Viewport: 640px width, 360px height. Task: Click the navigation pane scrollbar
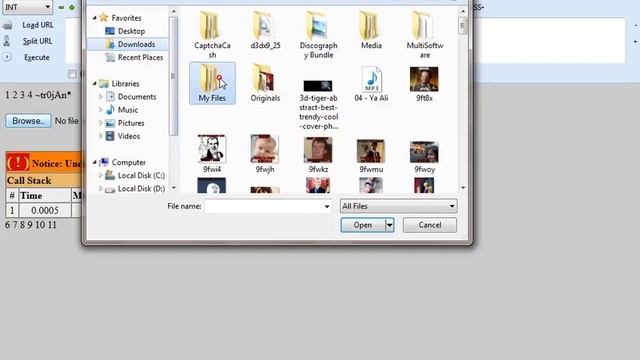click(173, 76)
